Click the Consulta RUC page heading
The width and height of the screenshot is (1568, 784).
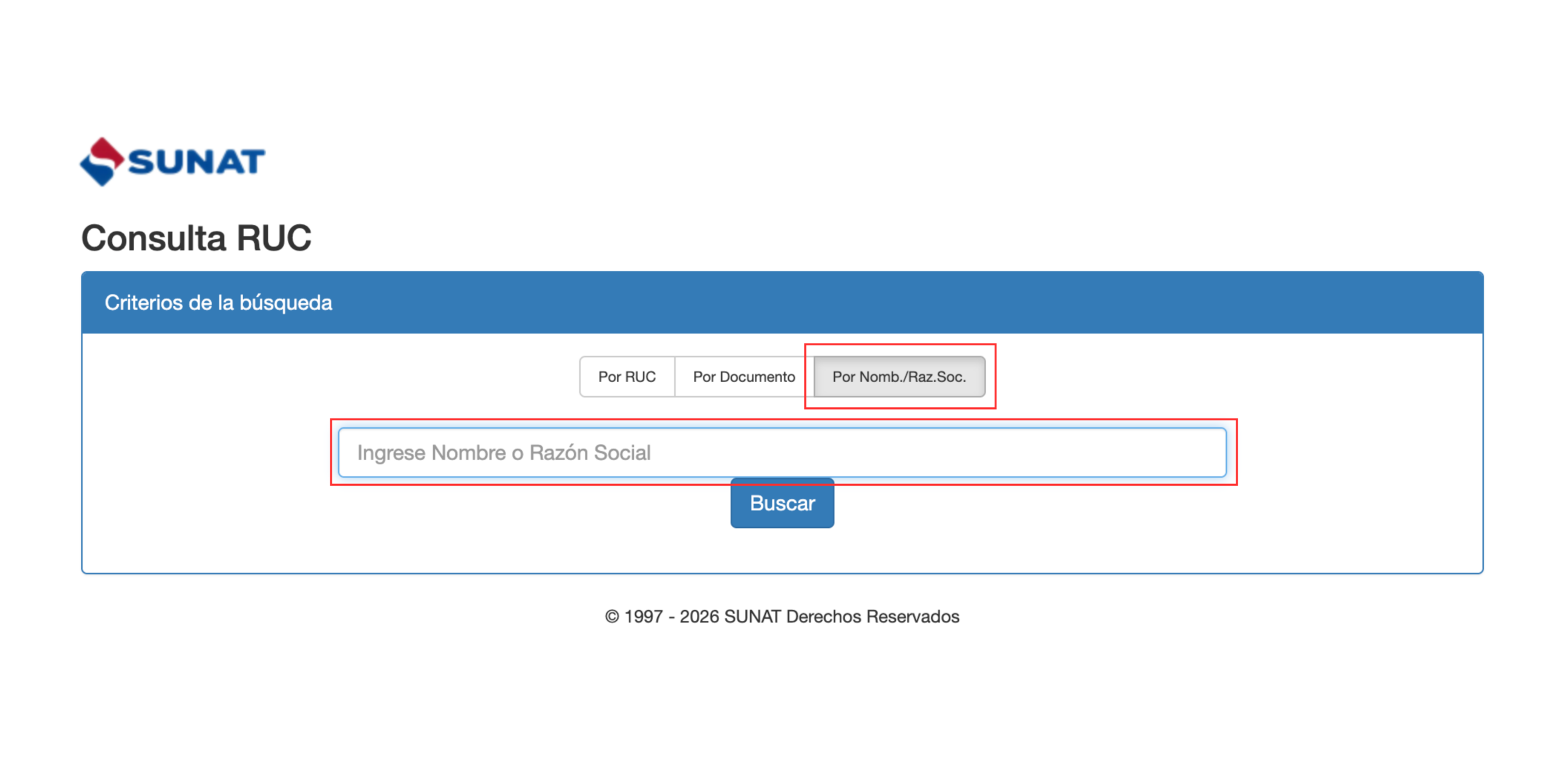pos(196,238)
